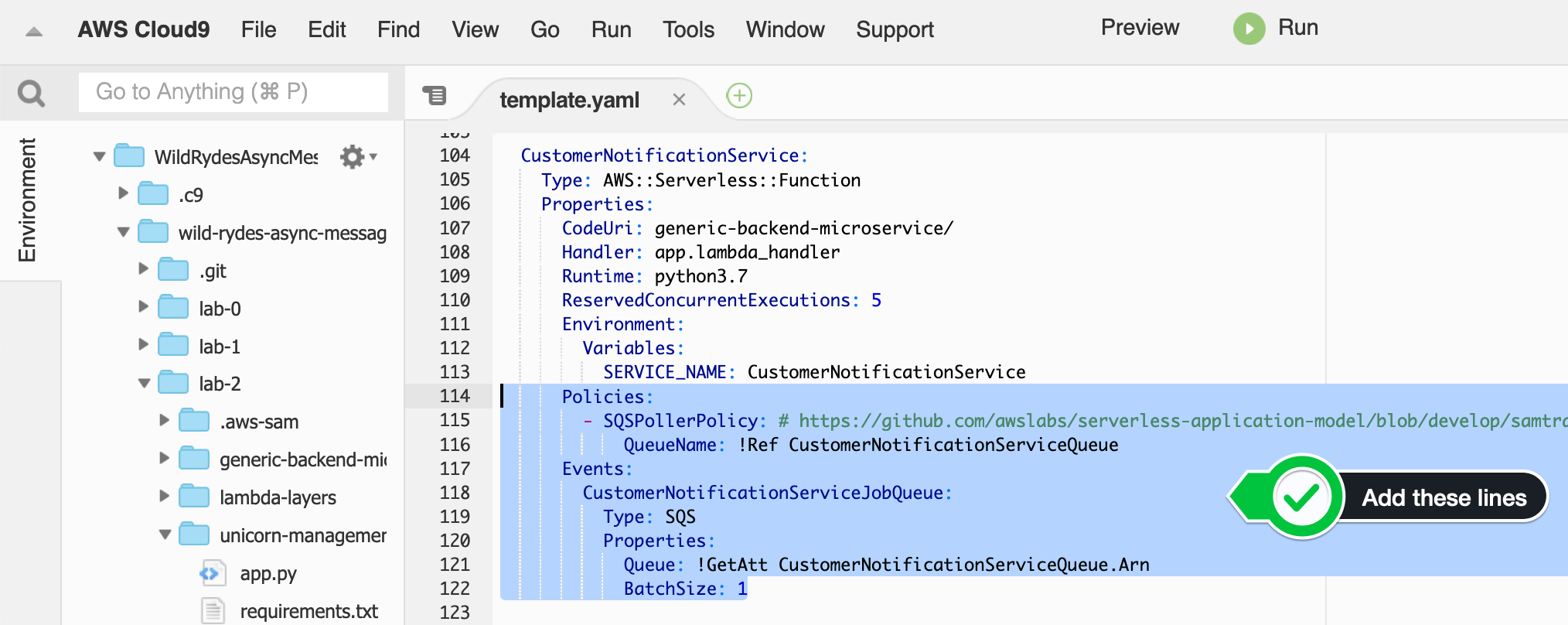Click the 'Type: AWS::Serverless::Function' line
The height and width of the screenshot is (625, 1568).
[700, 180]
